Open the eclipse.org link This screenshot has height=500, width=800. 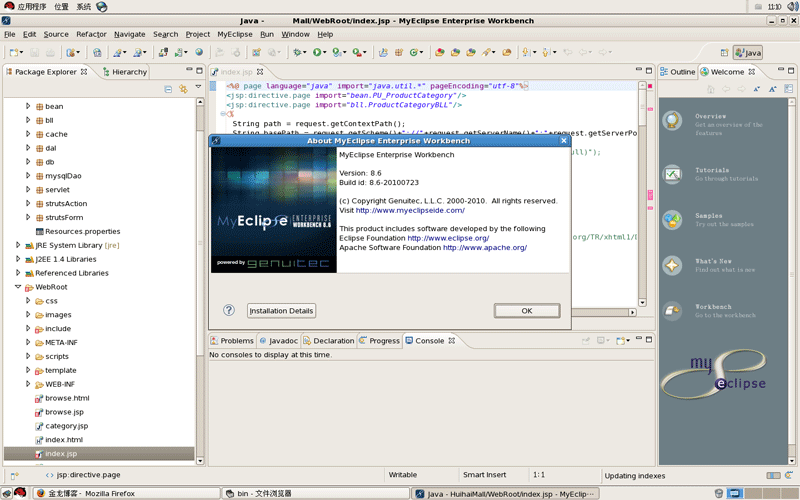point(448,238)
